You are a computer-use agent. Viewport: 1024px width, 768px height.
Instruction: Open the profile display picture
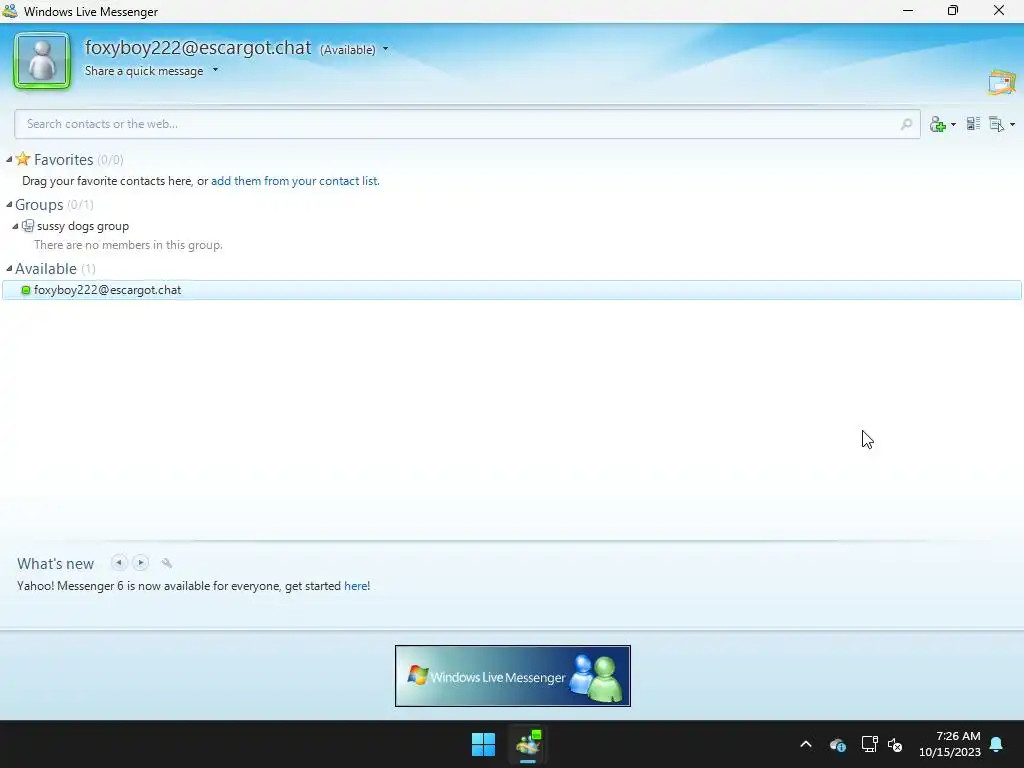coord(42,61)
